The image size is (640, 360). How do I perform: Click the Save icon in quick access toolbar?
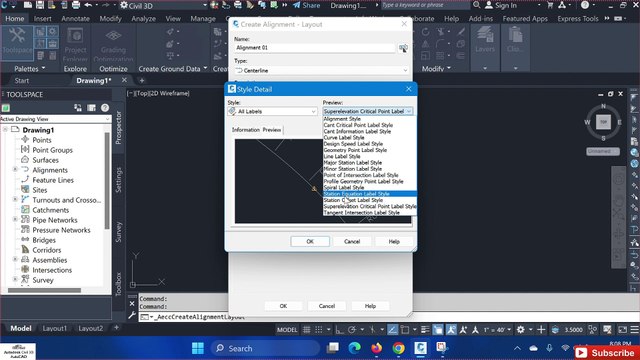40,5
